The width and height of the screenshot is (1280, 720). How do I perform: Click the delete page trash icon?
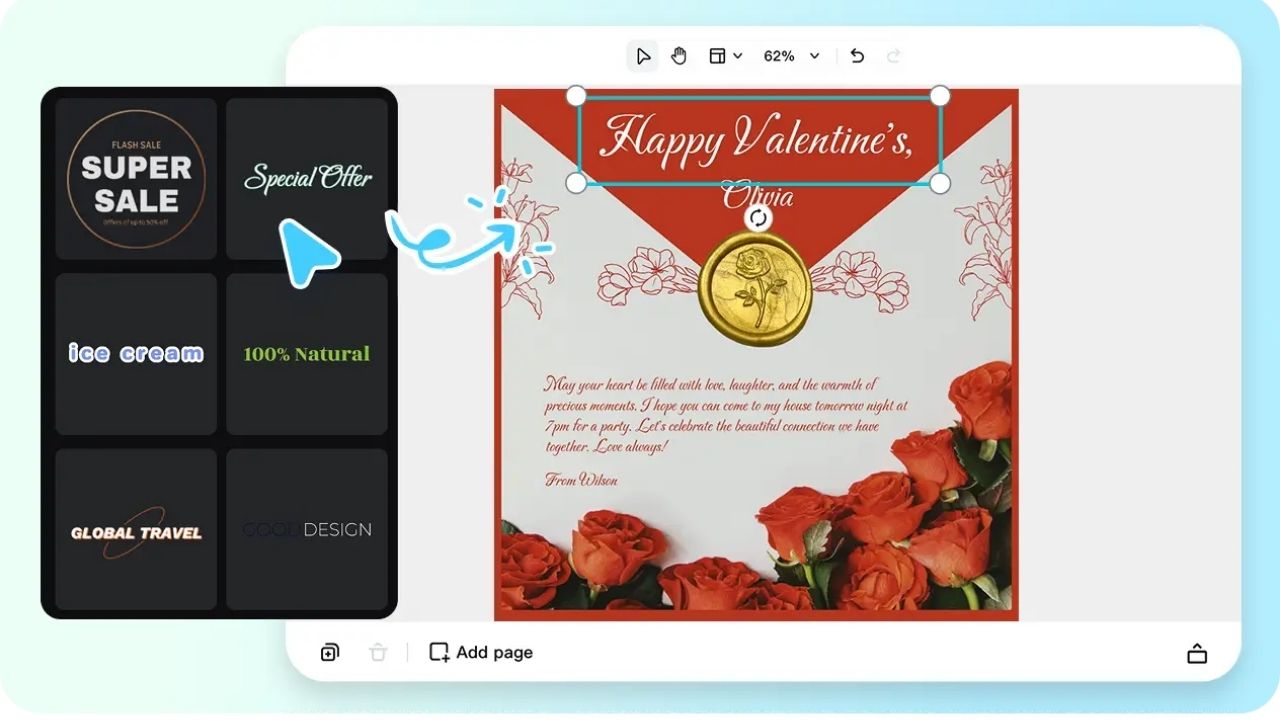[x=378, y=652]
